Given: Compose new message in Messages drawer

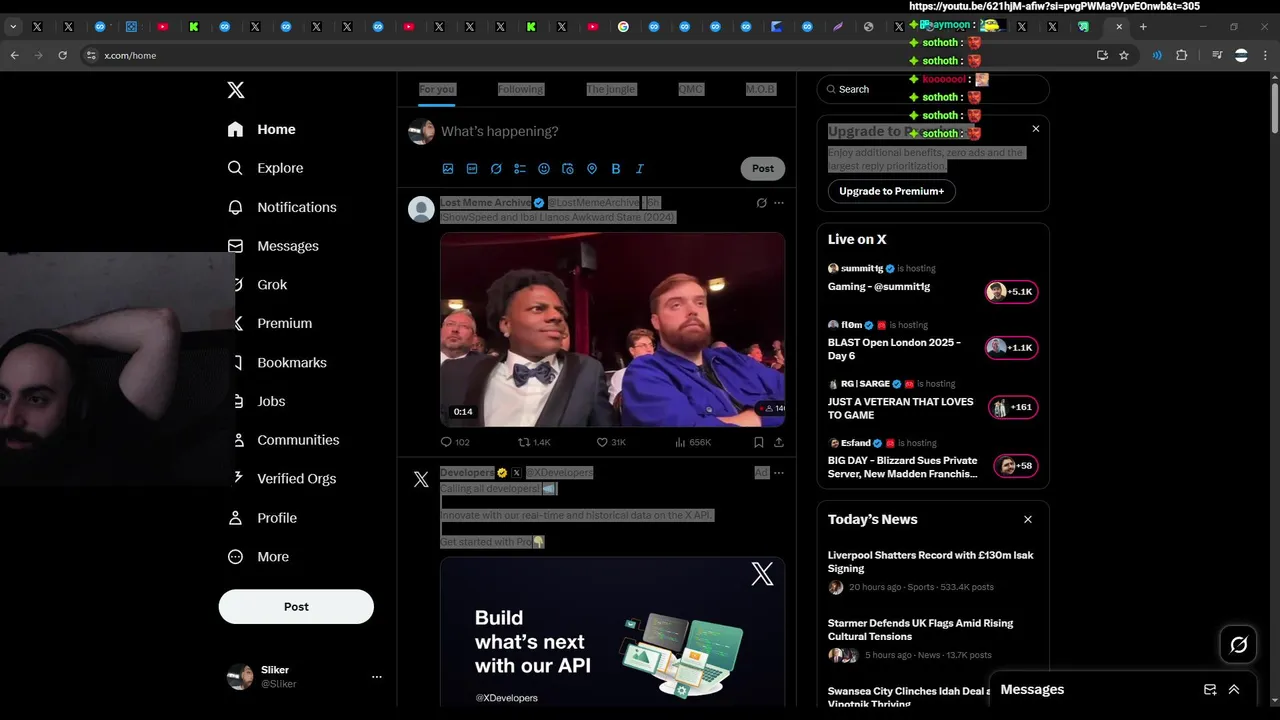Looking at the screenshot, I should point(1210,690).
